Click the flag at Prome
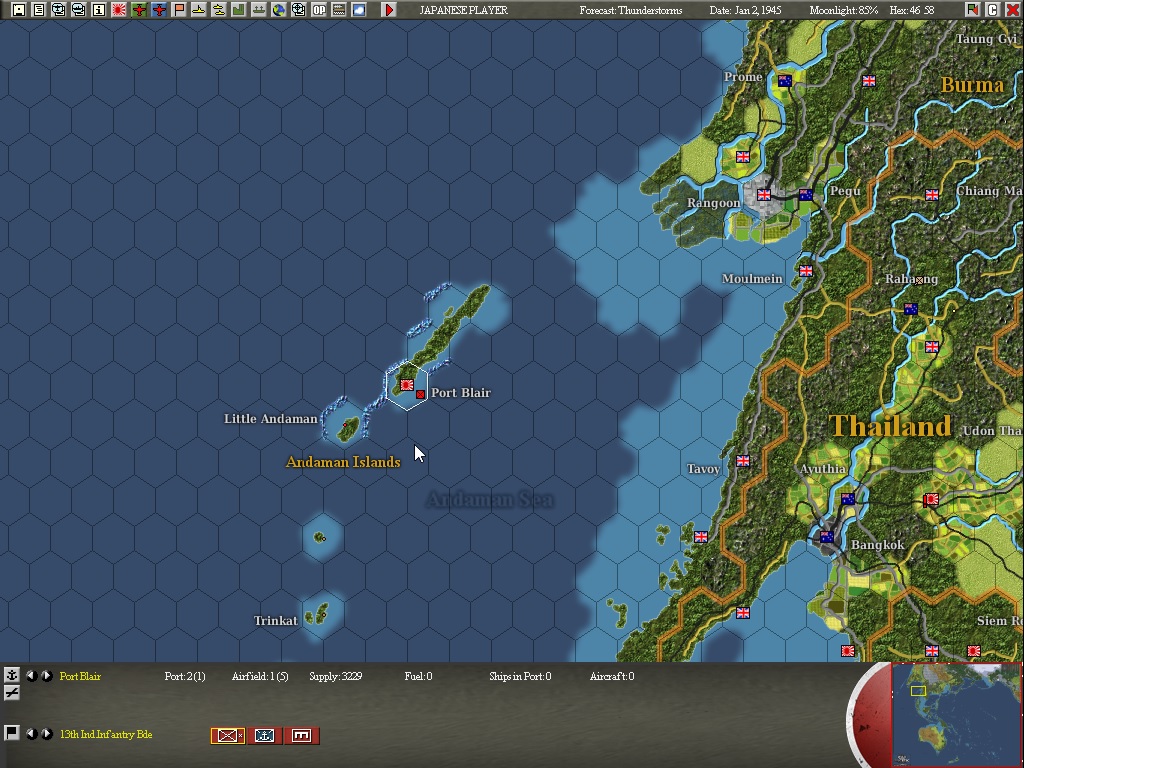 [x=785, y=81]
